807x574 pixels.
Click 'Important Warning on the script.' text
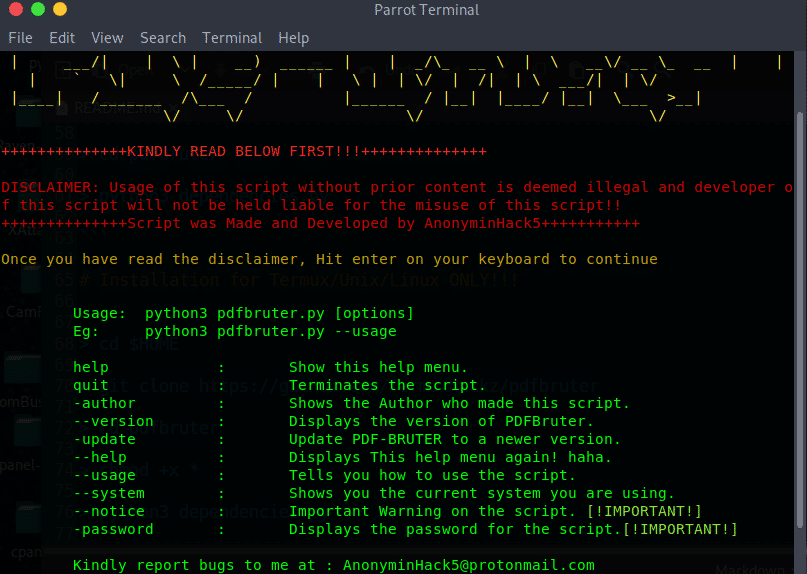click(x=432, y=512)
